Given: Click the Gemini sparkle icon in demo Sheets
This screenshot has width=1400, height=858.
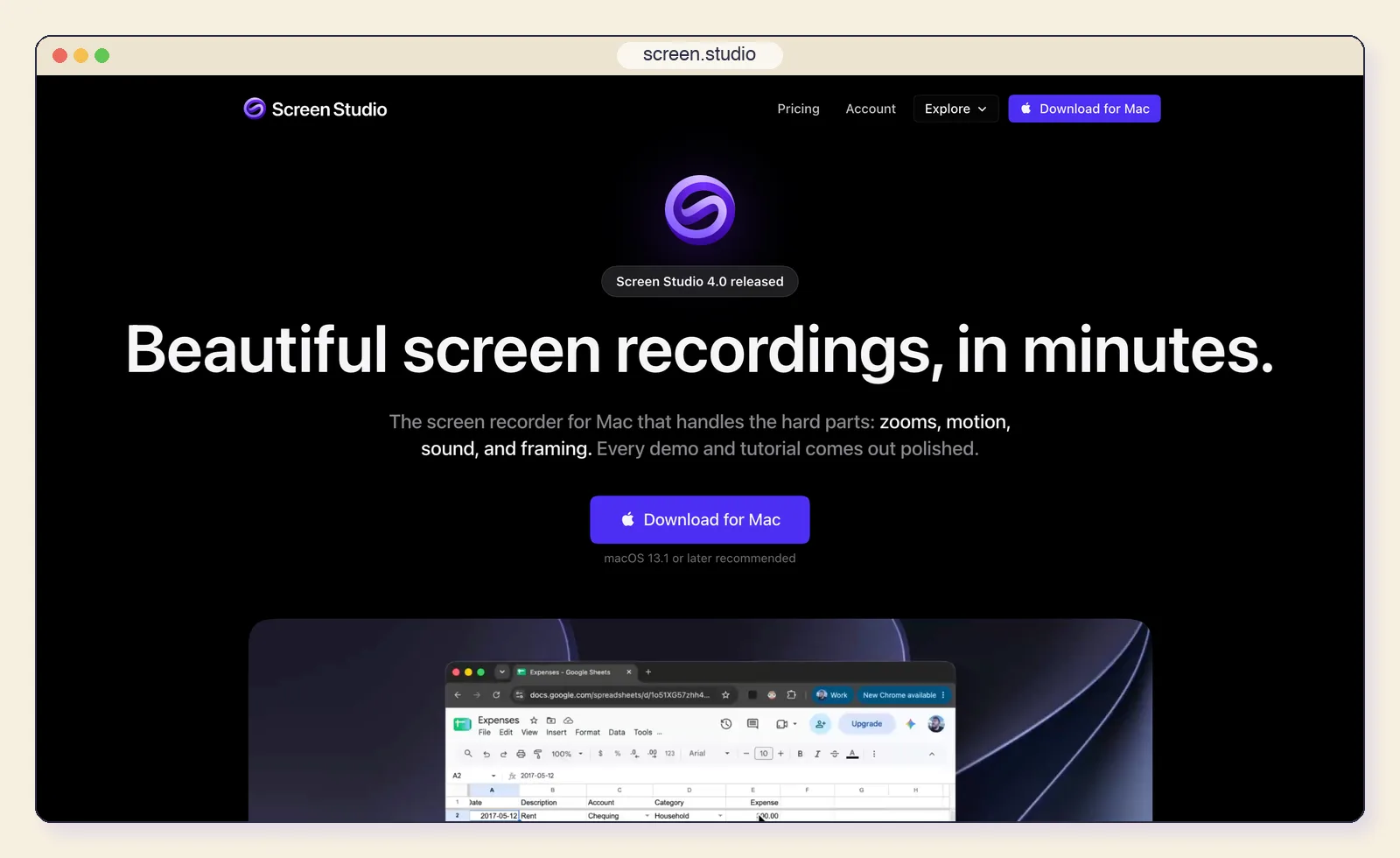Looking at the screenshot, I should pos(911,724).
